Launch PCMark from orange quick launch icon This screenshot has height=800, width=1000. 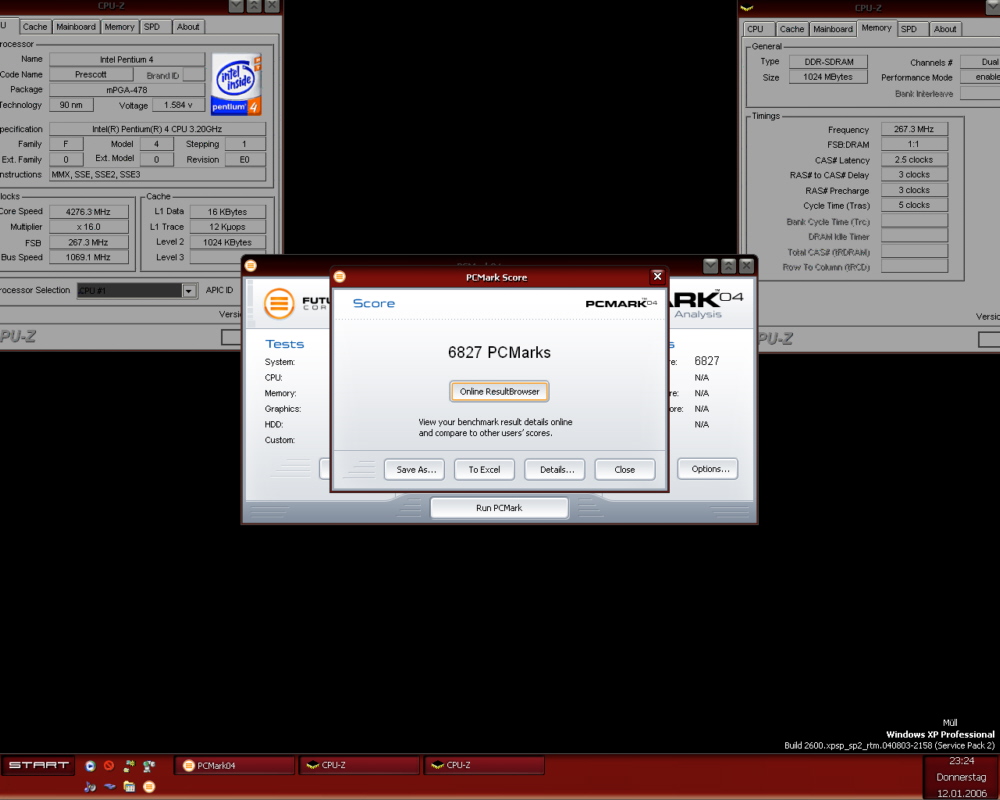[x=149, y=787]
